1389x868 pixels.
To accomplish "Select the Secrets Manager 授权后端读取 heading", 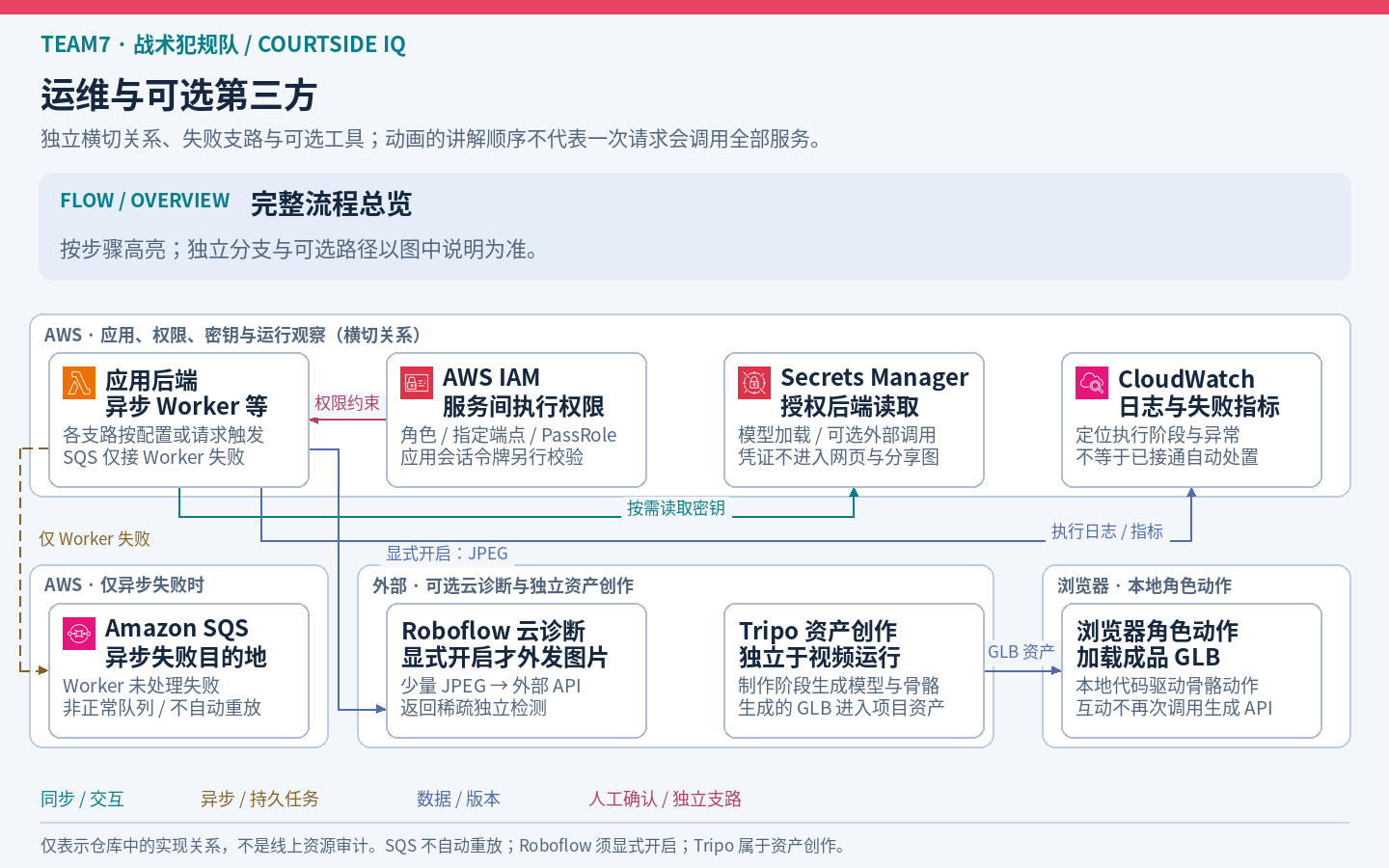I will [x=874, y=393].
